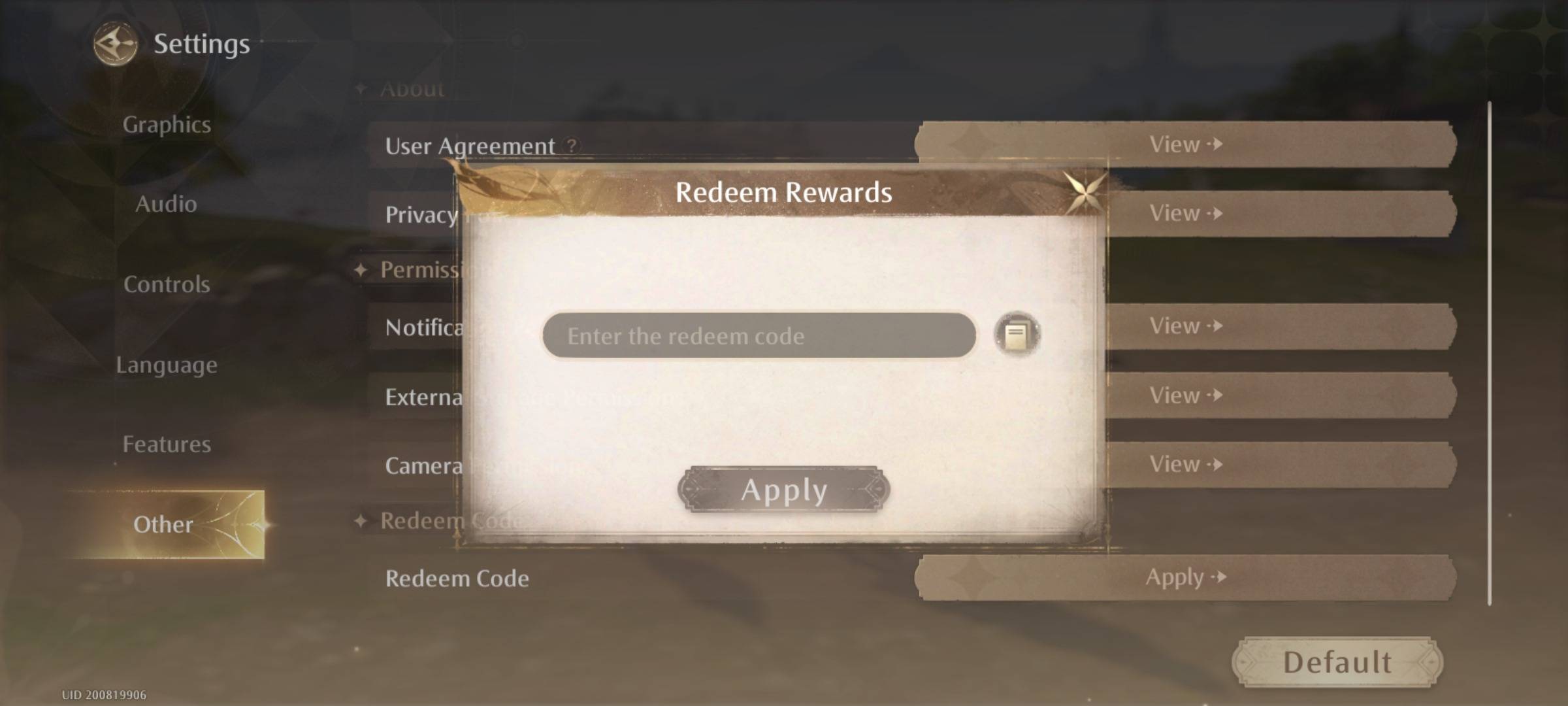1568x706 pixels.
Task: Click Apply button in Redeem Rewards dialog
Action: click(784, 490)
